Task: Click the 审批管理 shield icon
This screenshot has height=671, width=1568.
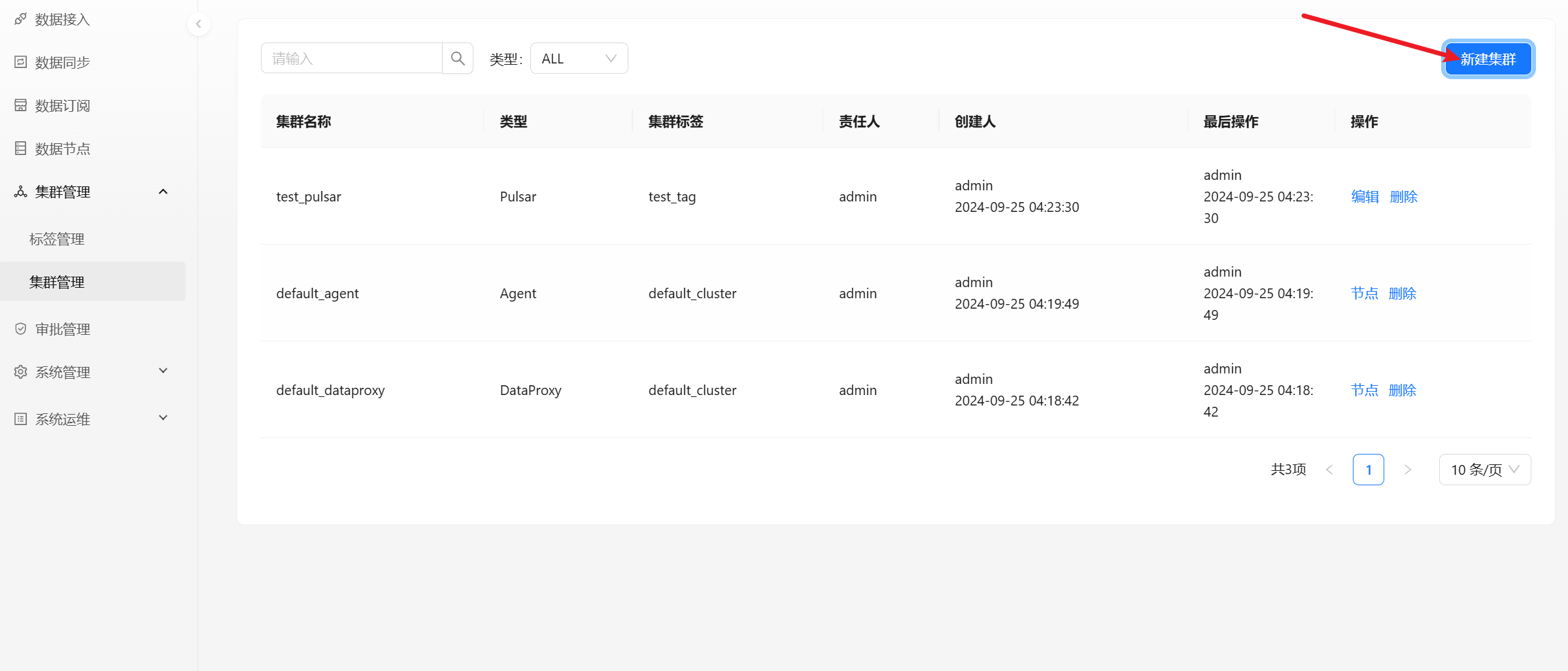Action: pos(21,329)
